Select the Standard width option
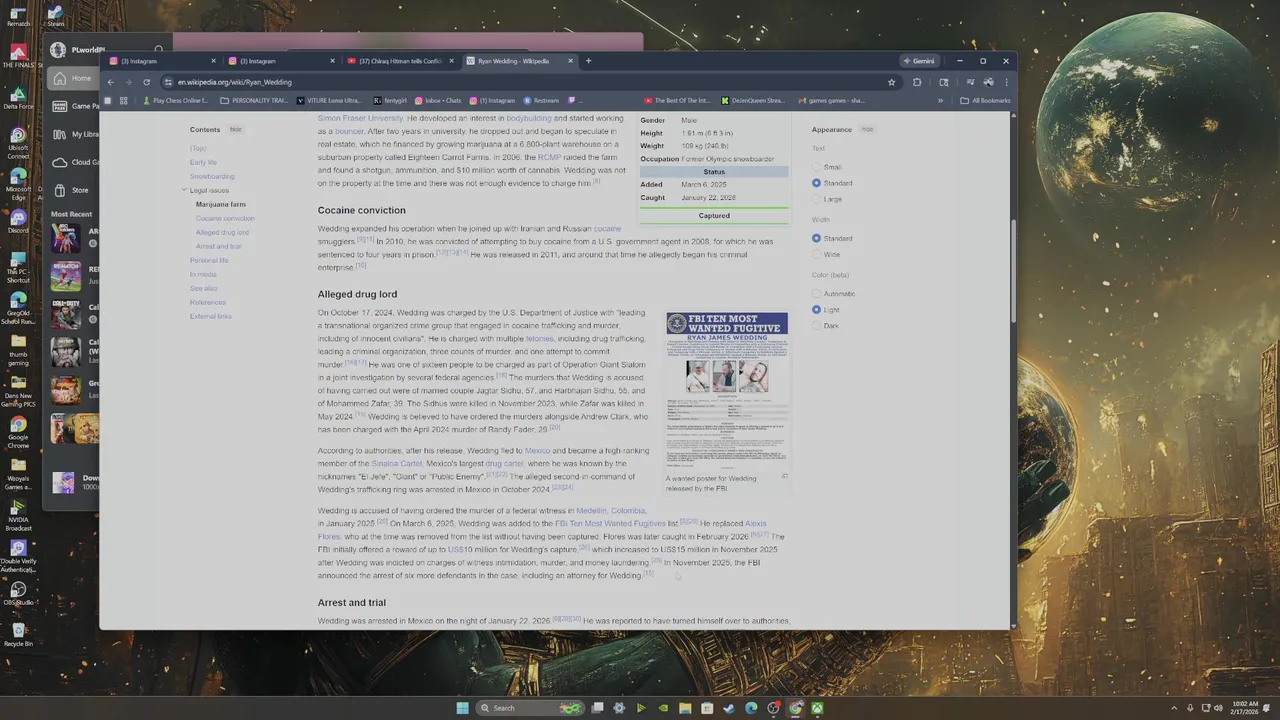The image size is (1280, 720). 817,238
